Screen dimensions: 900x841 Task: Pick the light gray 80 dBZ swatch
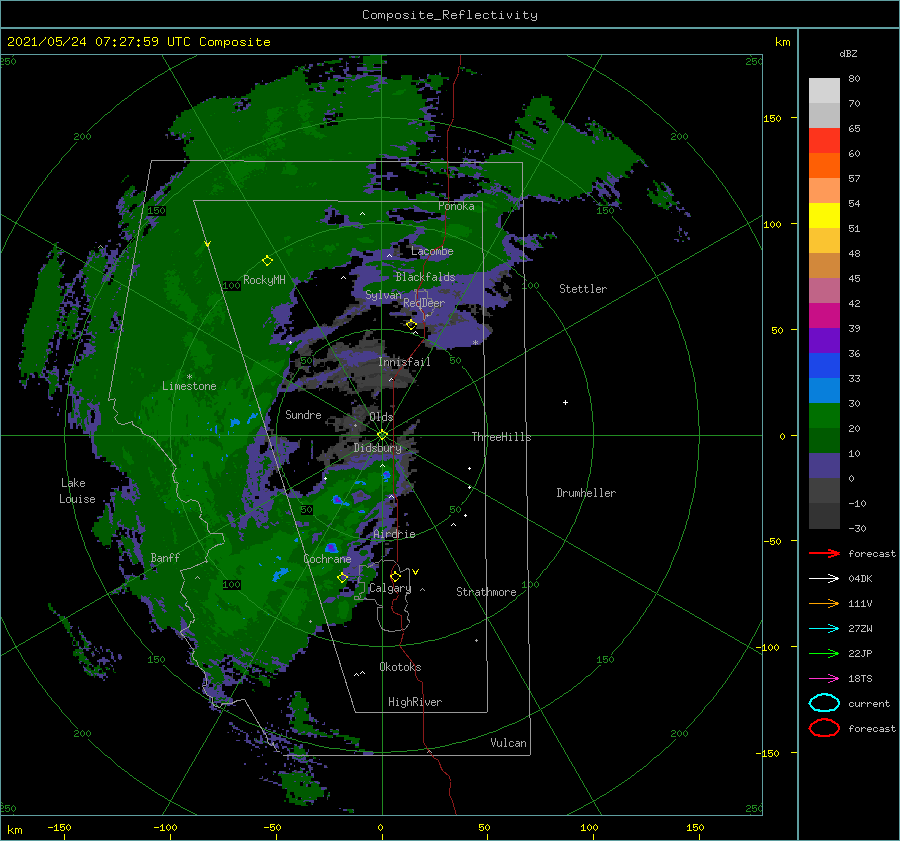click(x=824, y=91)
